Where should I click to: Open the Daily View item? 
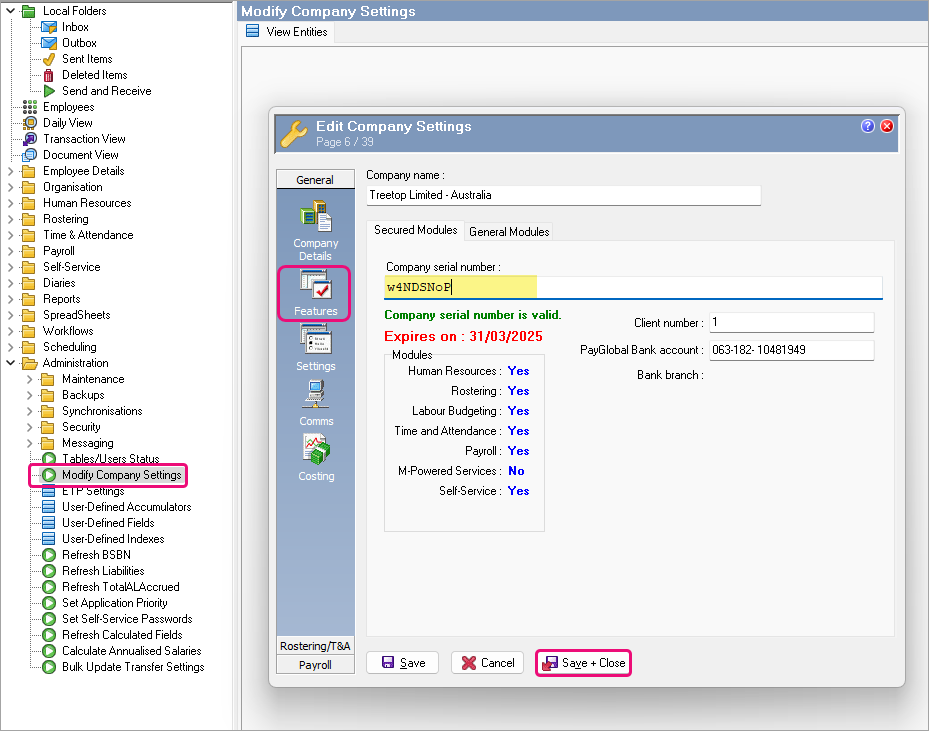pos(67,123)
